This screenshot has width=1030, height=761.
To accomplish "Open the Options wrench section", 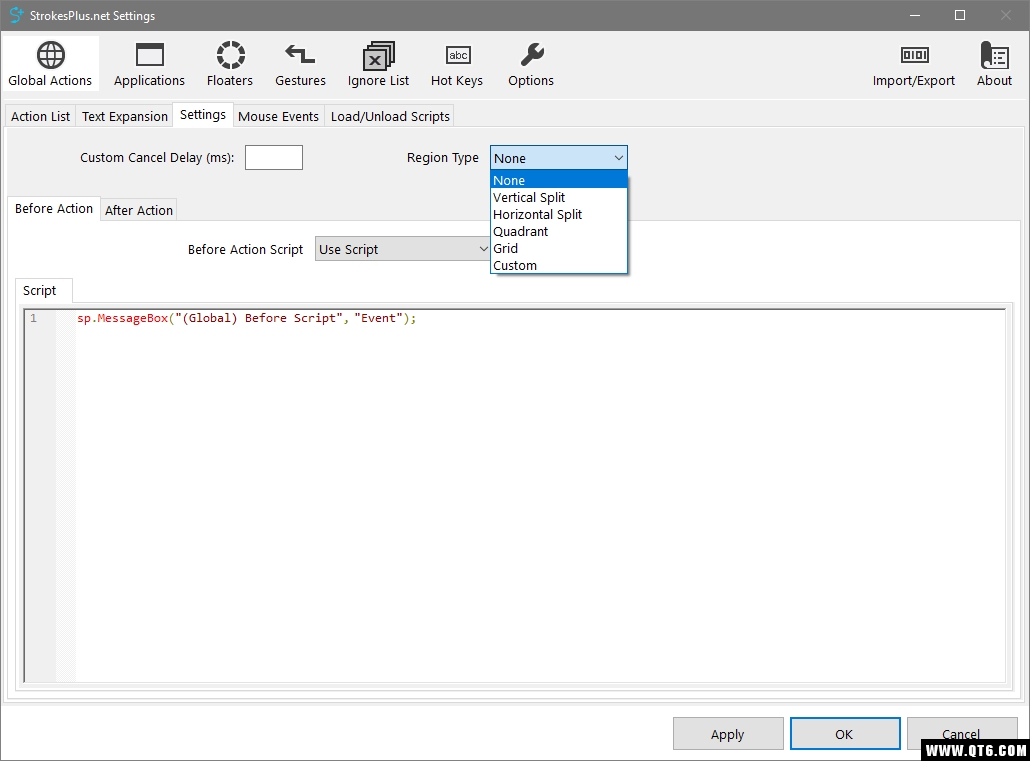I will pyautogui.click(x=531, y=64).
